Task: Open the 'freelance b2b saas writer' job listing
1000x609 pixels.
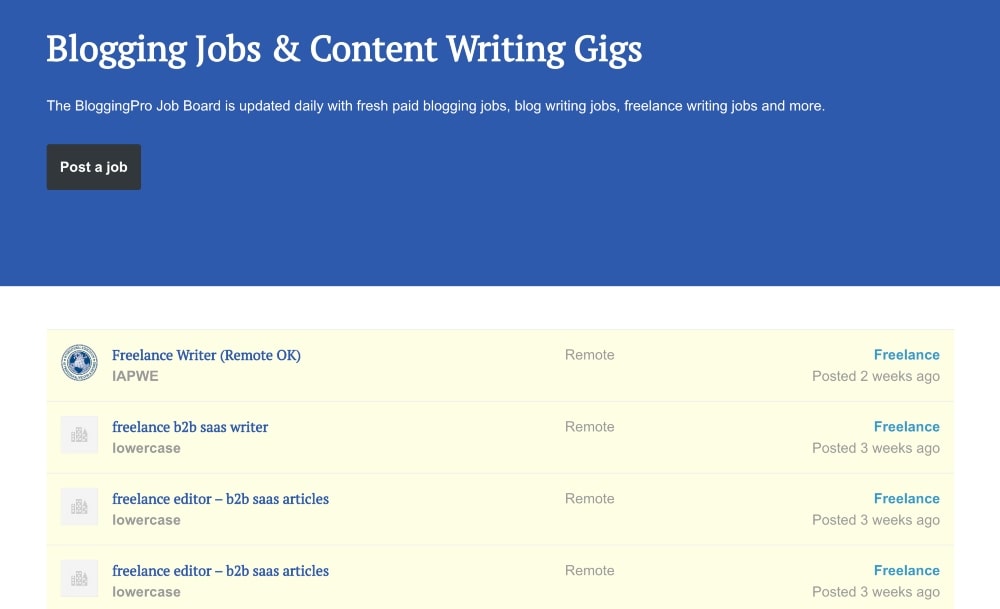Action: pyautogui.click(x=190, y=427)
